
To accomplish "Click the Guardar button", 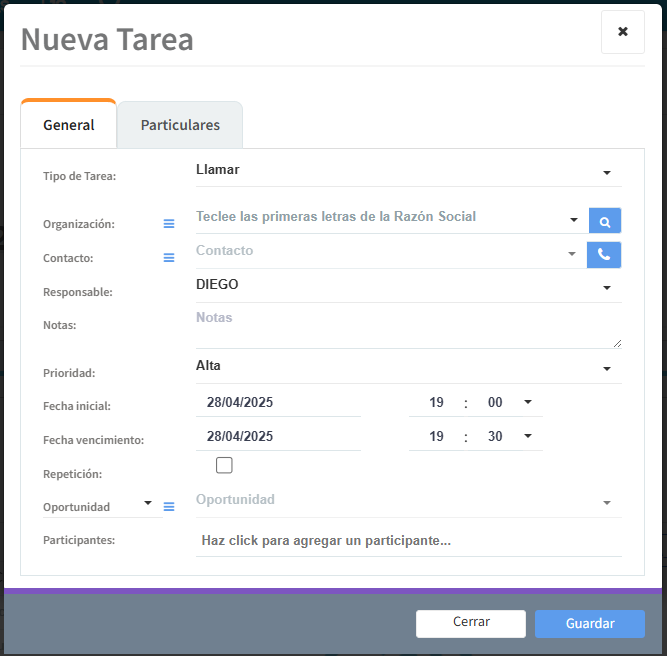I will 590,623.
